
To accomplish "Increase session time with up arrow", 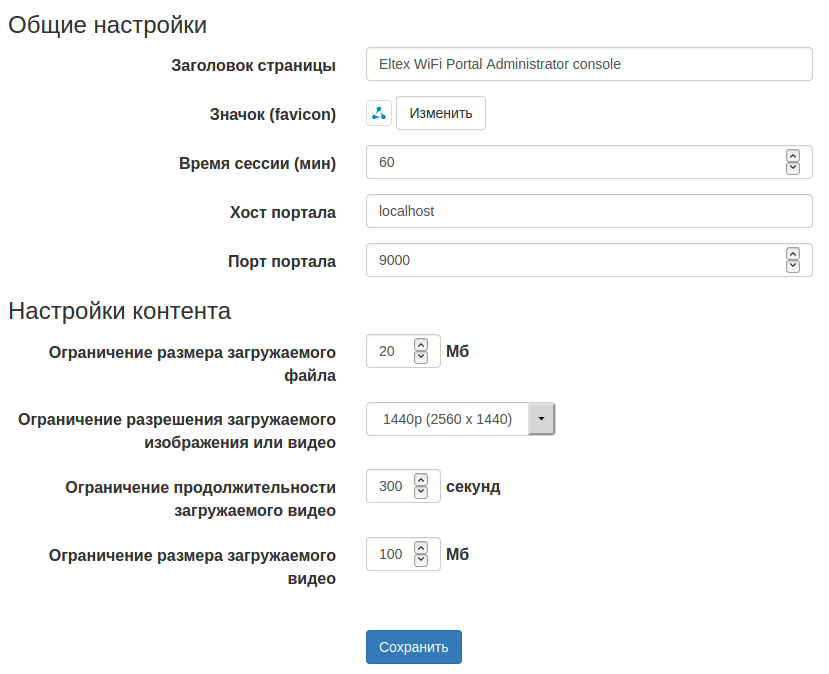I will coord(793,156).
